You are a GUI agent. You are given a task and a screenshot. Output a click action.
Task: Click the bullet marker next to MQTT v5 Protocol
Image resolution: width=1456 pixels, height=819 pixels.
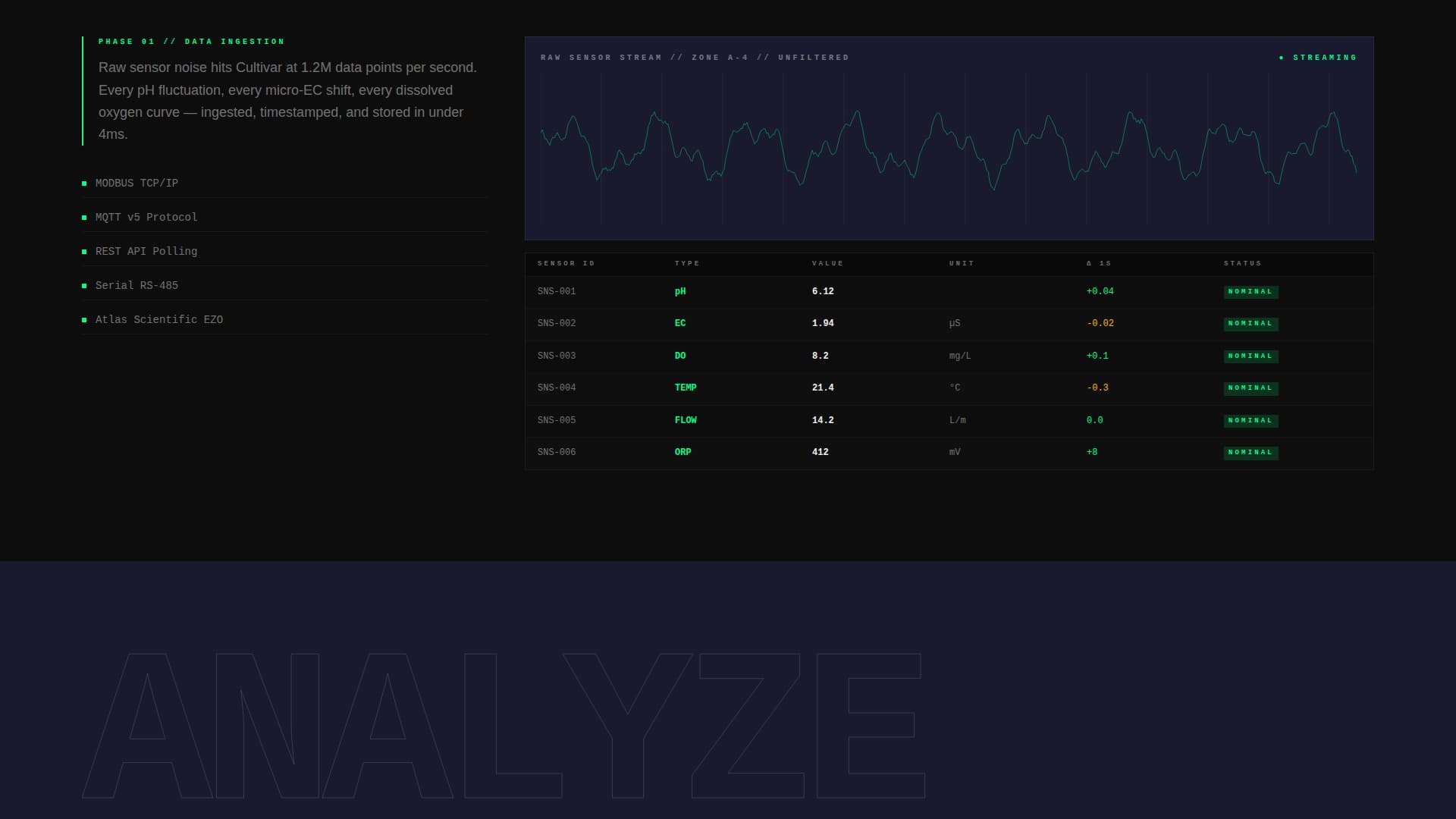coord(84,217)
